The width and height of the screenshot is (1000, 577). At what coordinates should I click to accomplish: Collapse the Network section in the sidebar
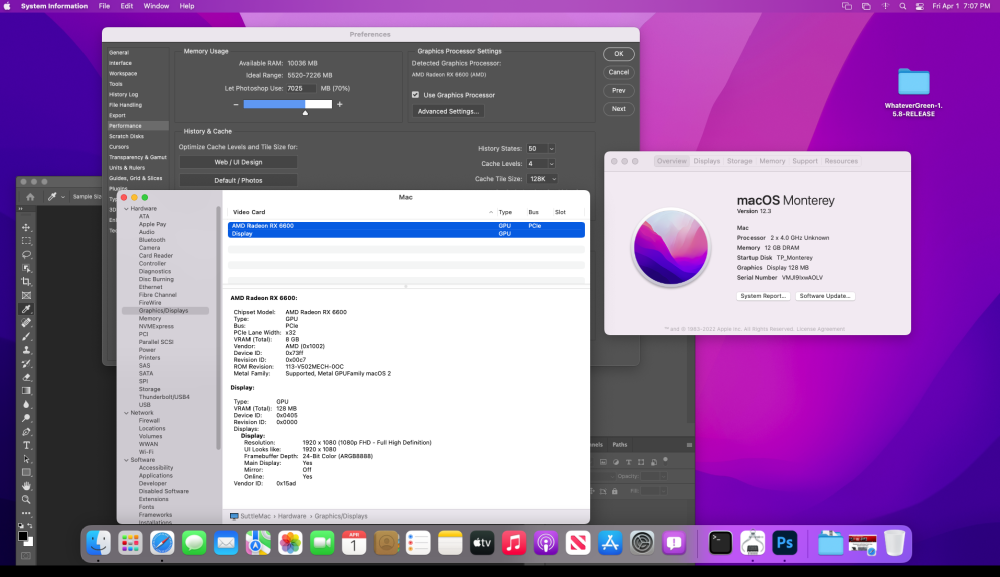pos(126,413)
